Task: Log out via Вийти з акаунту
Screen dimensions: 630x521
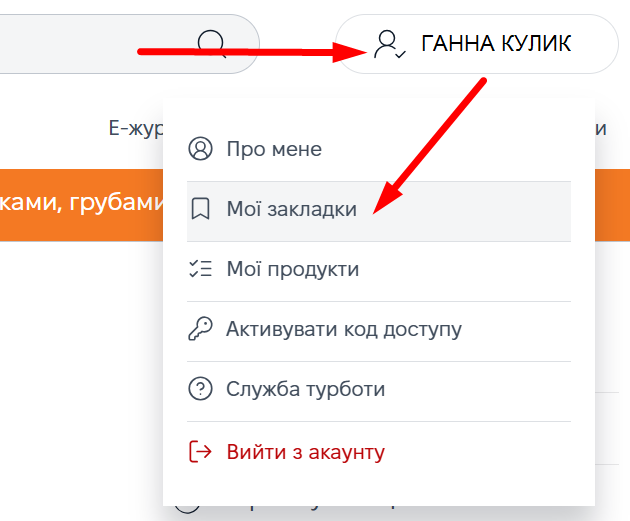Action: [305, 451]
